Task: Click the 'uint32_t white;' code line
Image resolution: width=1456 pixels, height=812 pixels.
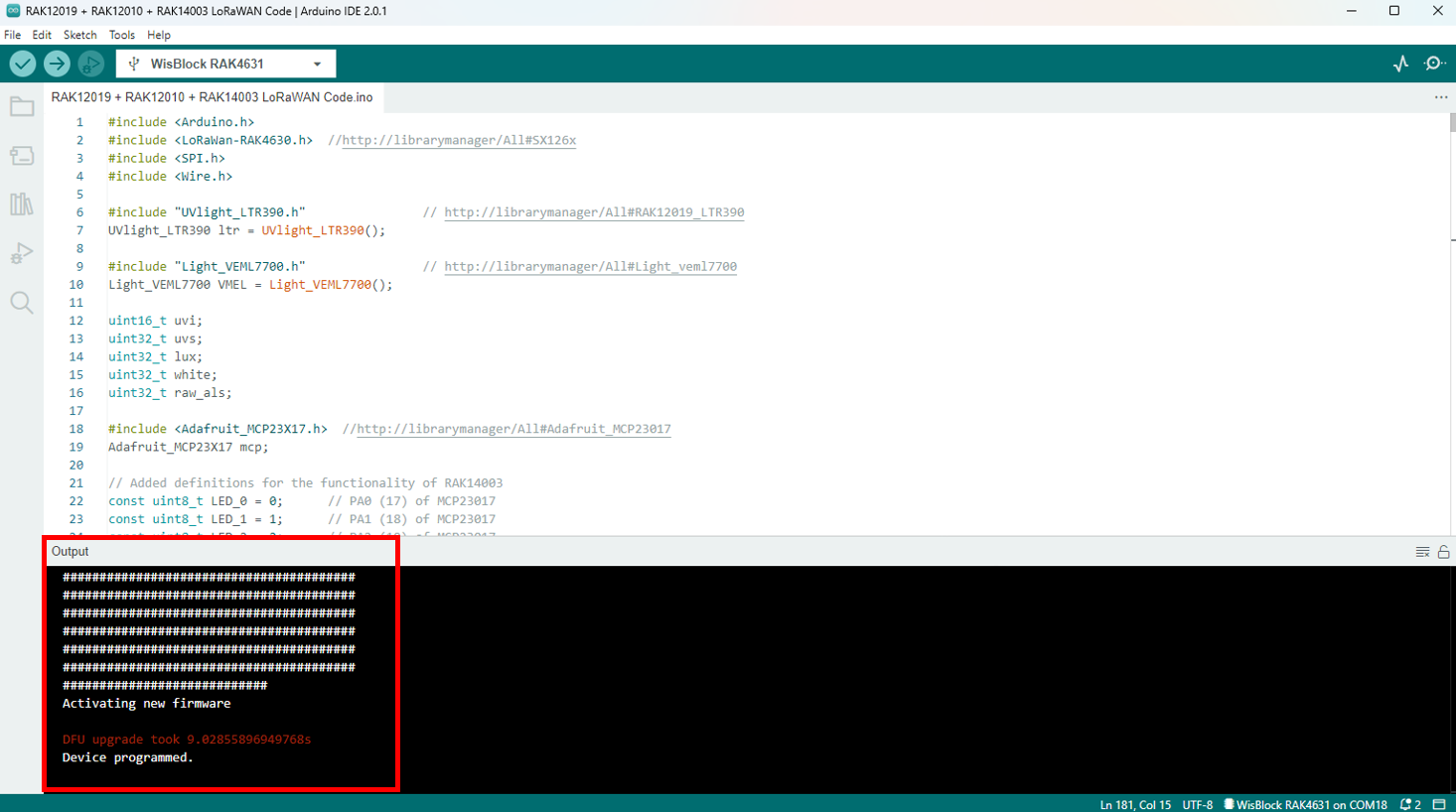Action: (x=162, y=374)
